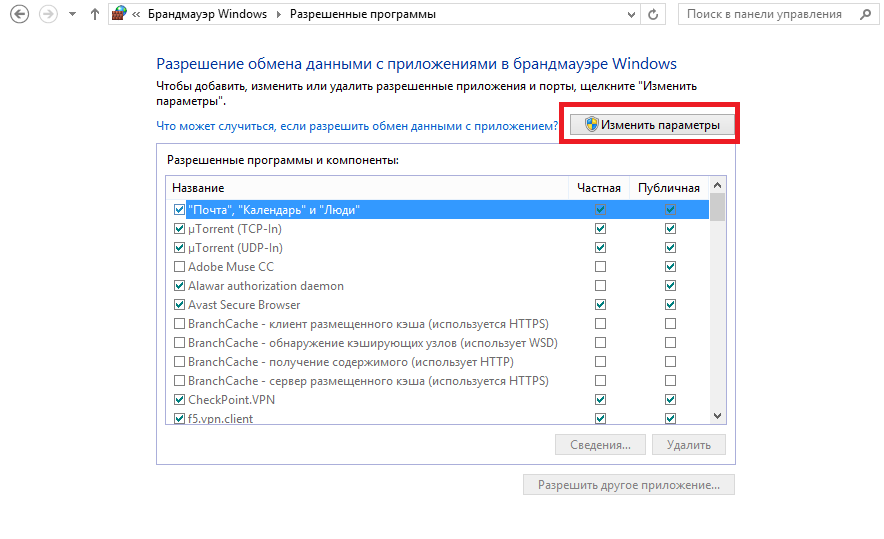Toggle Частная for µTorrent (TCP-In)

click(x=600, y=229)
